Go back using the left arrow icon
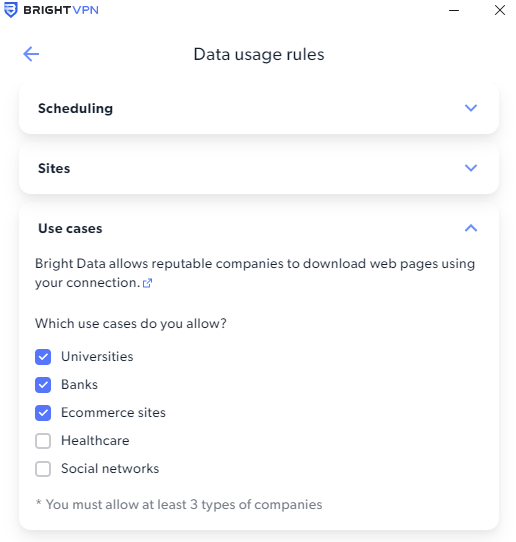This screenshot has height=542, width=516. click(x=31, y=54)
